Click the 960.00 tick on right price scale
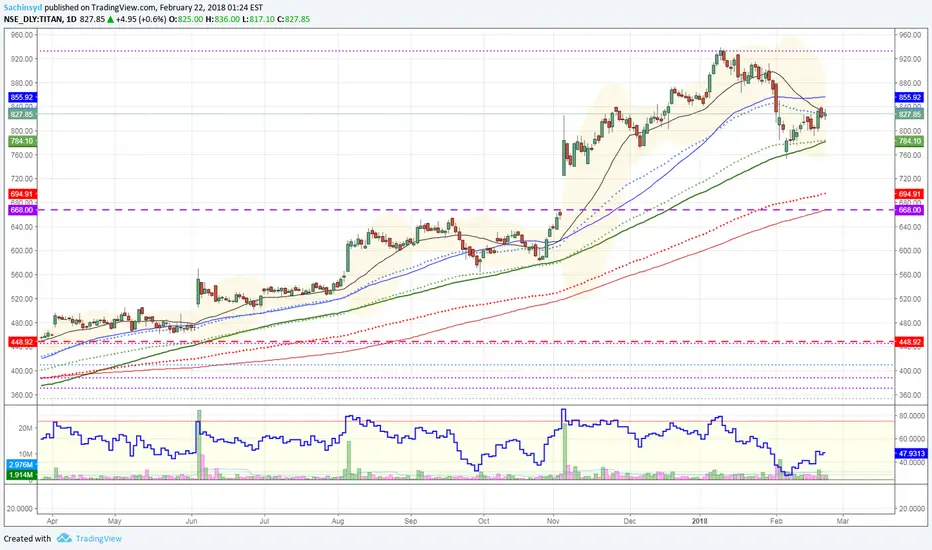This screenshot has width=932, height=550. [910, 35]
